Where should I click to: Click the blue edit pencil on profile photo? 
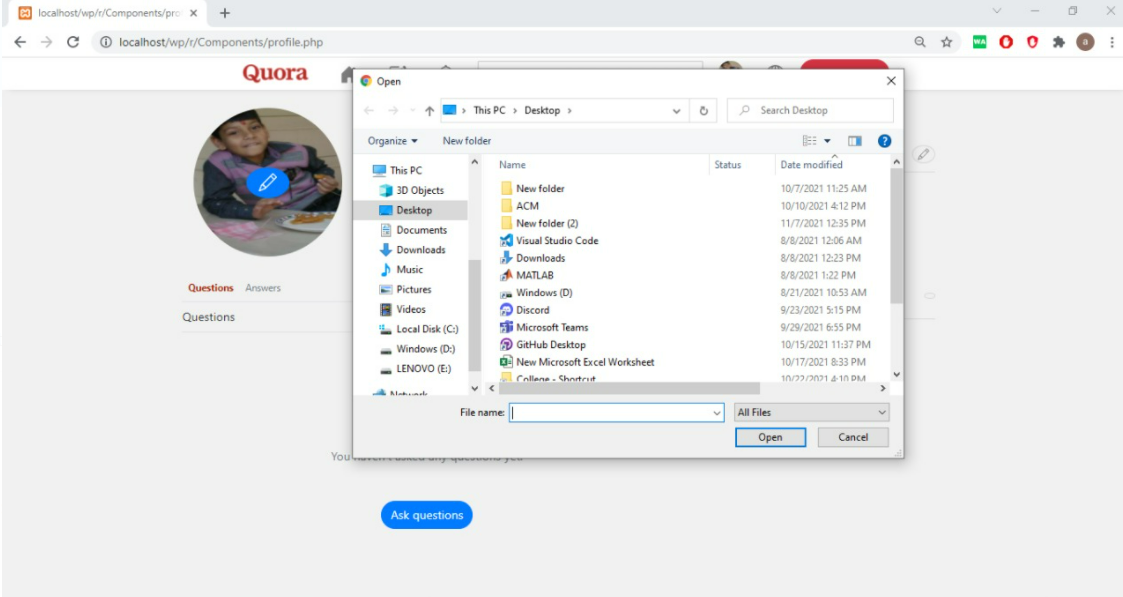[267, 183]
